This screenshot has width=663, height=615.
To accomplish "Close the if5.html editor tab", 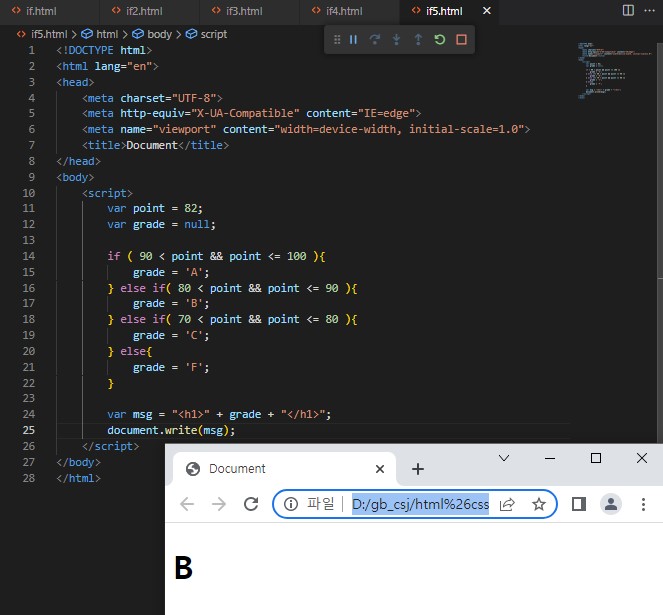I will click(x=487, y=11).
